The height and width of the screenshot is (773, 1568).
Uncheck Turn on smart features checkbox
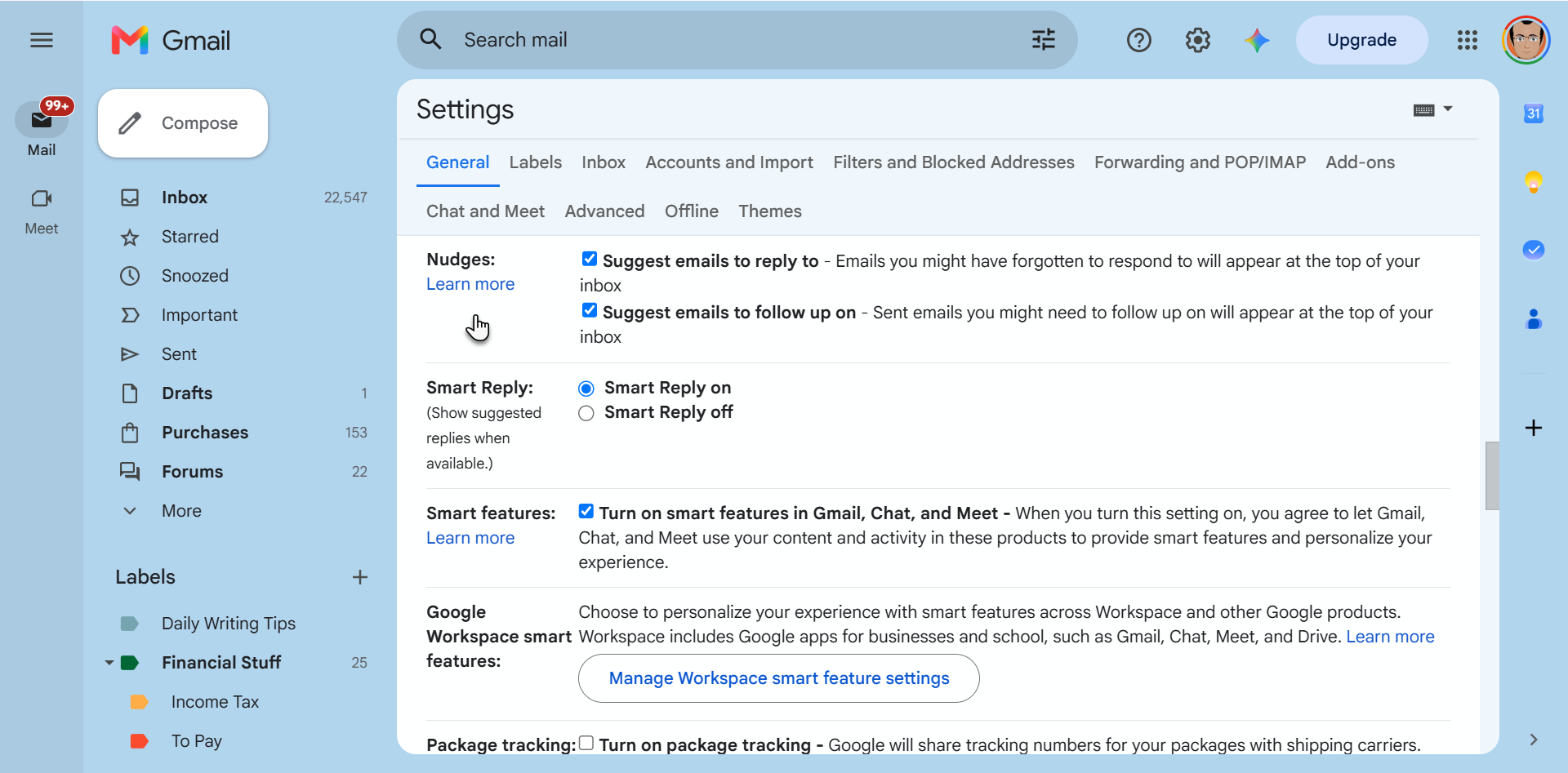[586, 511]
